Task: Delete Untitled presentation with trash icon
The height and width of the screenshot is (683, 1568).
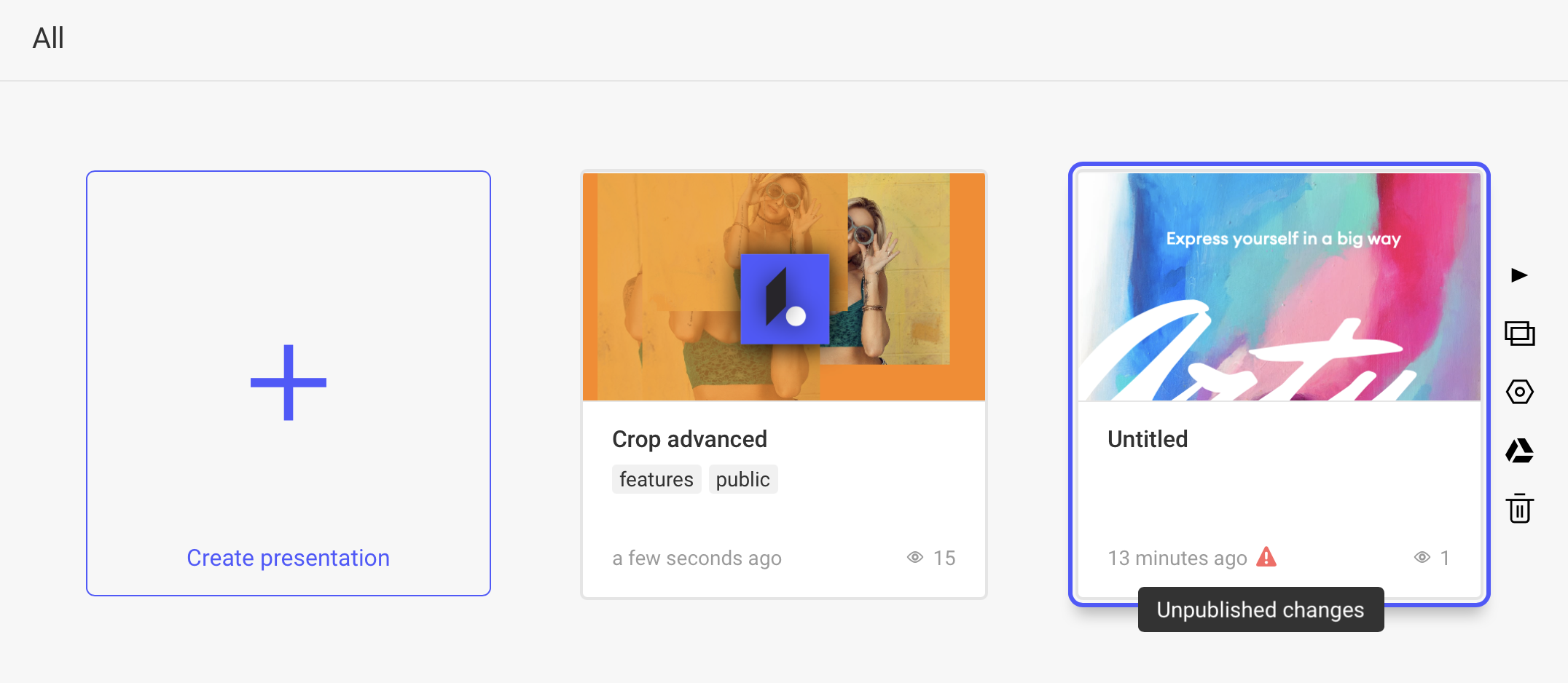Action: click(1520, 508)
